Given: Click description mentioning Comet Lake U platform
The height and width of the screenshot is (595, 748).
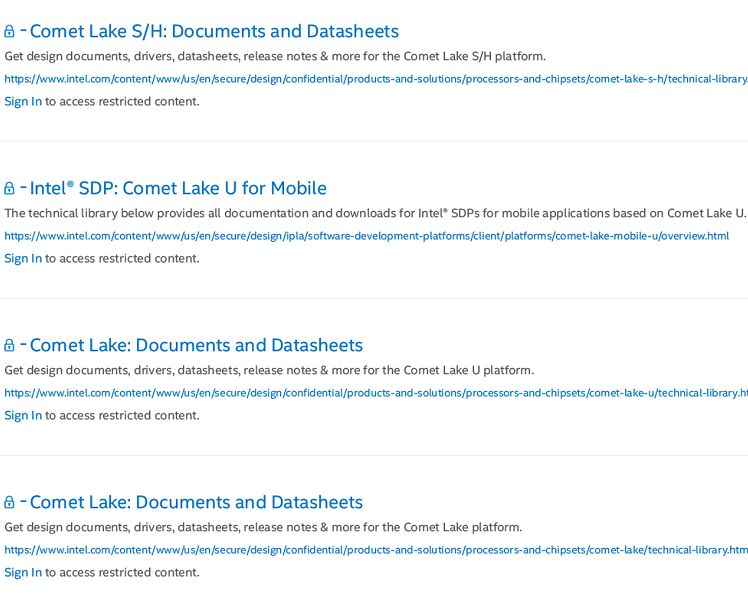Looking at the screenshot, I should 269,370.
